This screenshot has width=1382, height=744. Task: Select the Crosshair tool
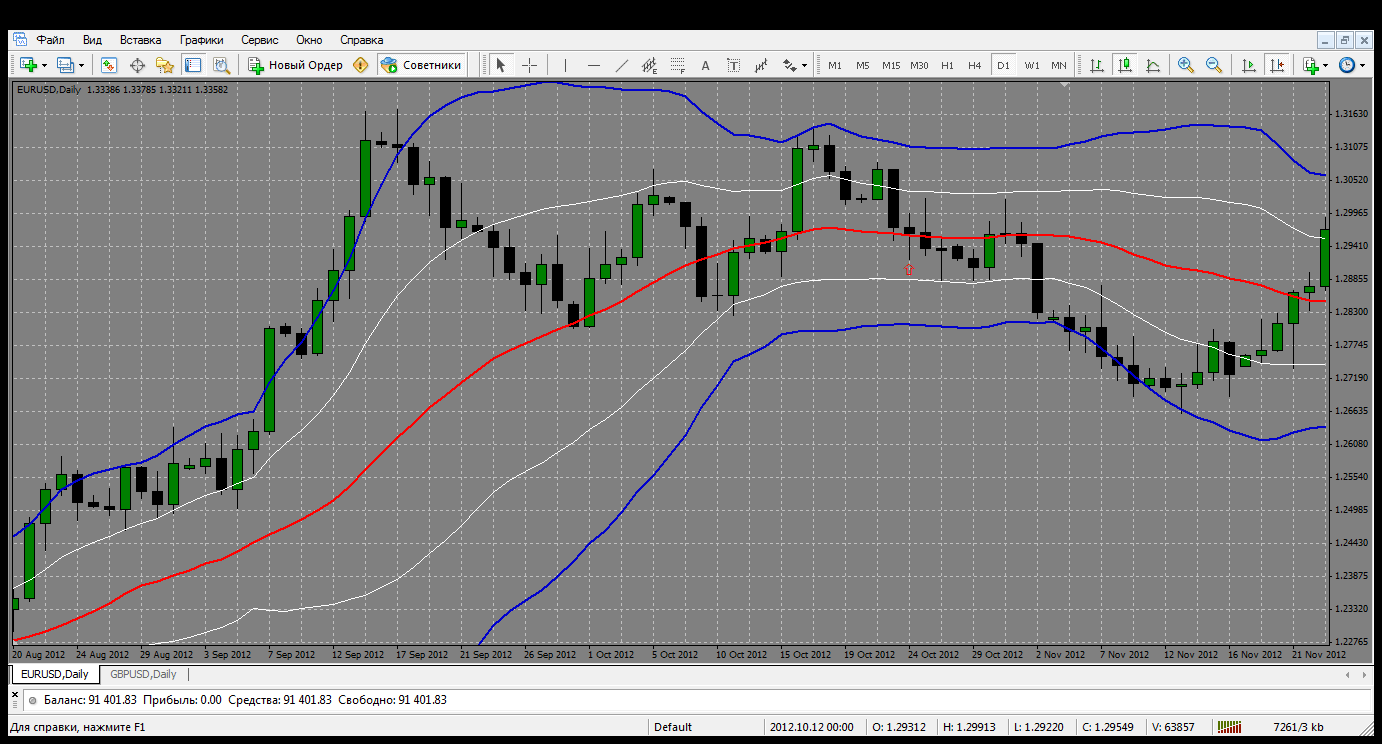[529, 65]
